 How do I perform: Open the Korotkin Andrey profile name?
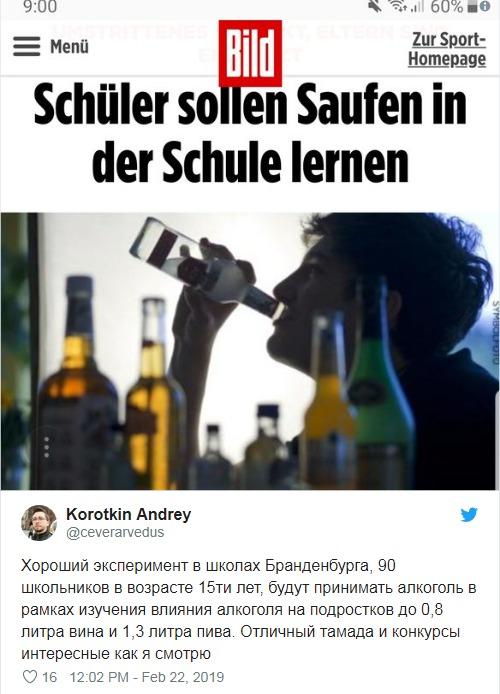pos(128,514)
